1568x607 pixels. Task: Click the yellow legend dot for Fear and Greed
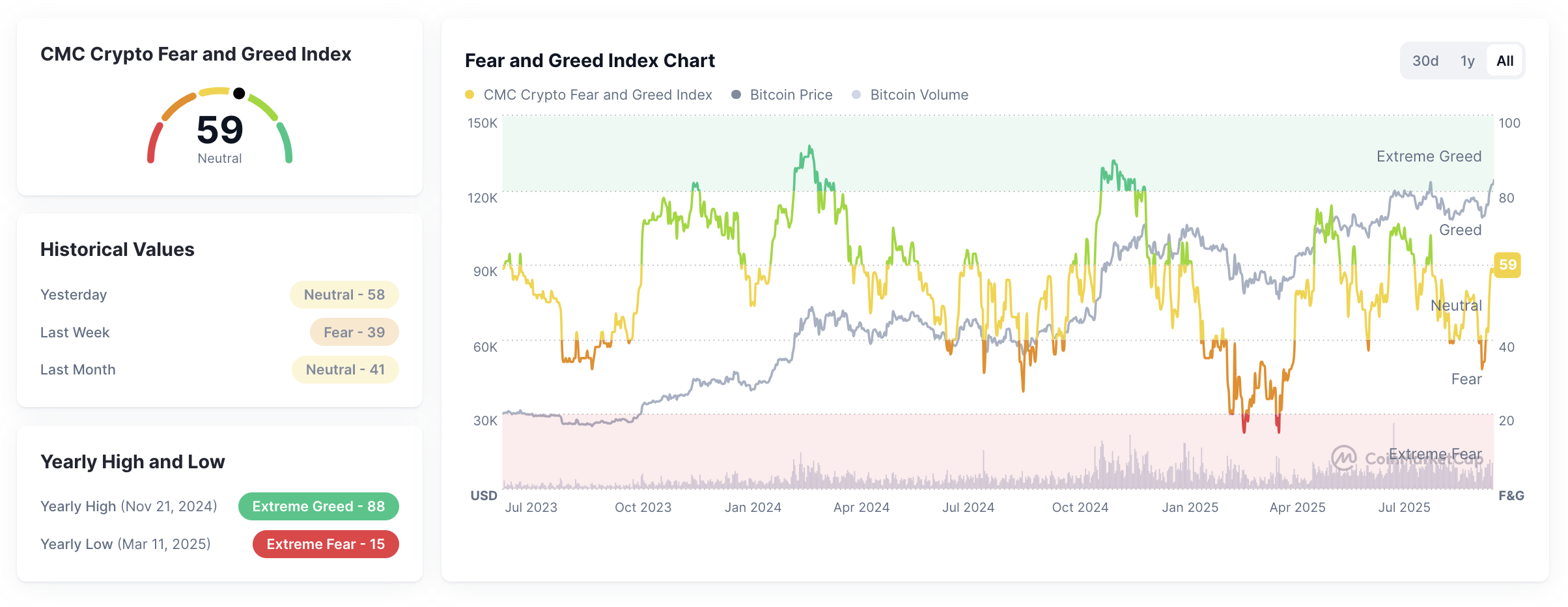pos(469,95)
